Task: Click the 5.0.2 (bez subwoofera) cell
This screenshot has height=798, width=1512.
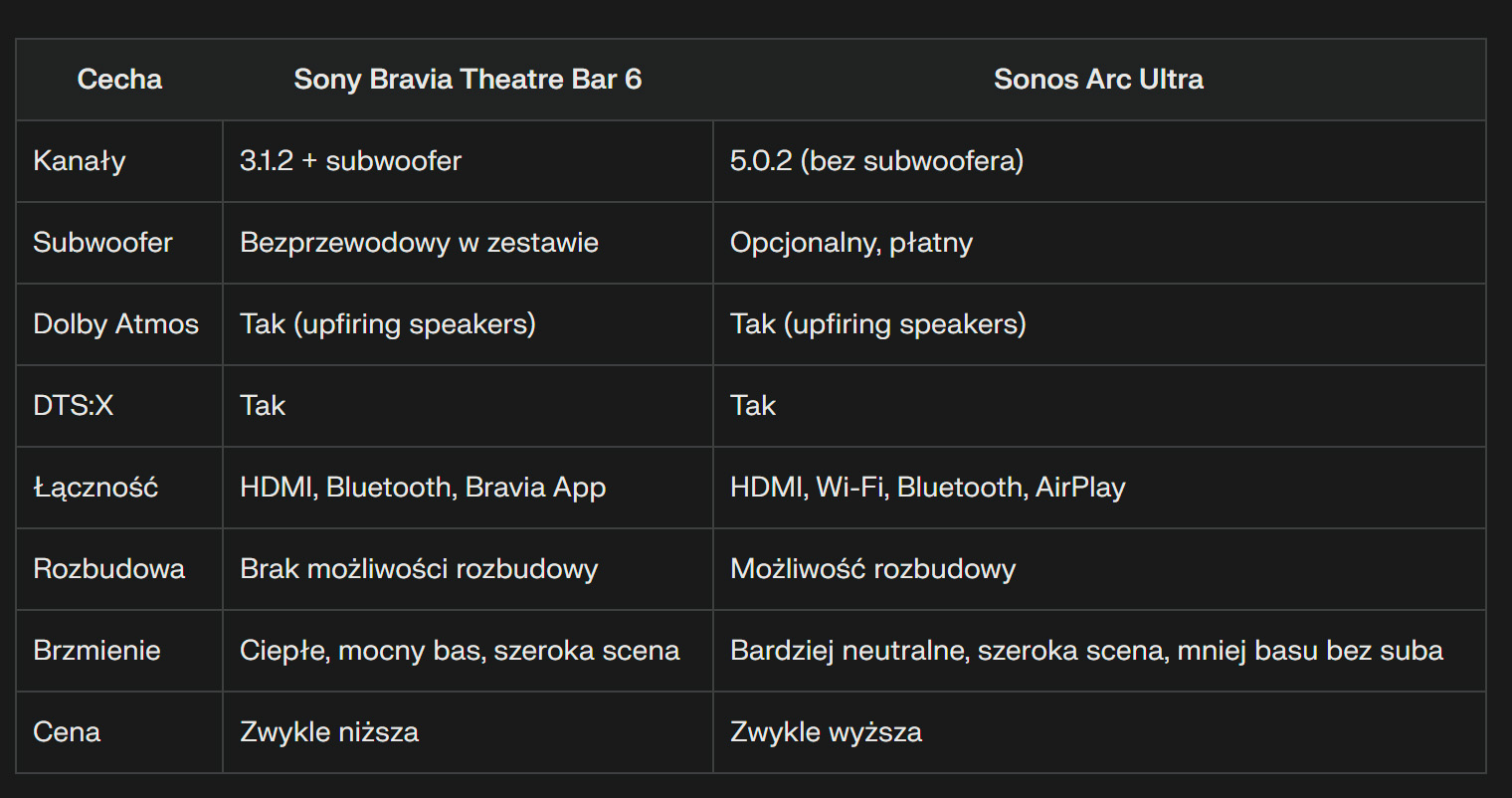Action: pyautogui.click(x=1099, y=161)
